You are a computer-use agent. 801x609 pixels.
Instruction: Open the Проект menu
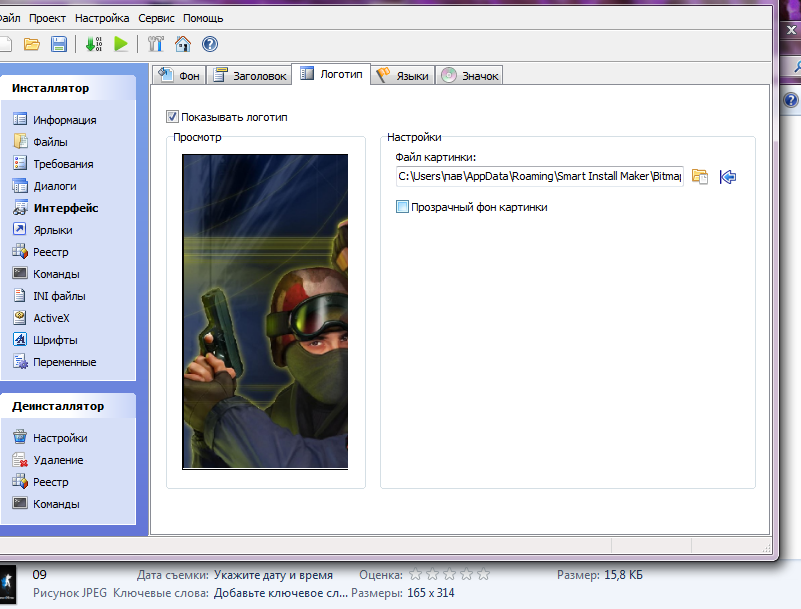click(x=47, y=18)
